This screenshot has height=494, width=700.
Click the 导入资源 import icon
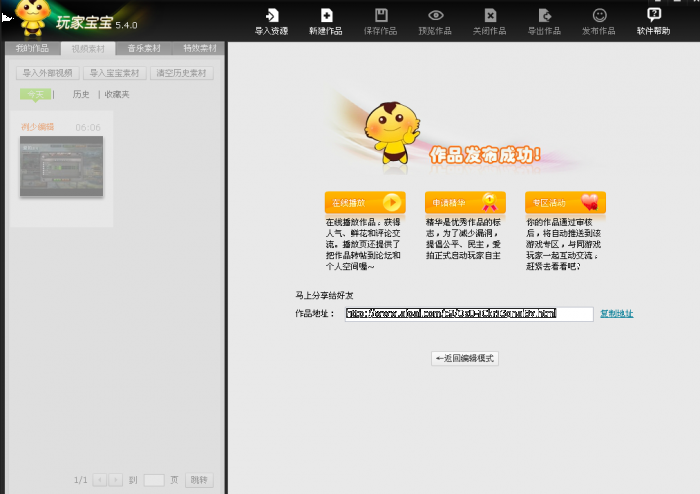271,16
